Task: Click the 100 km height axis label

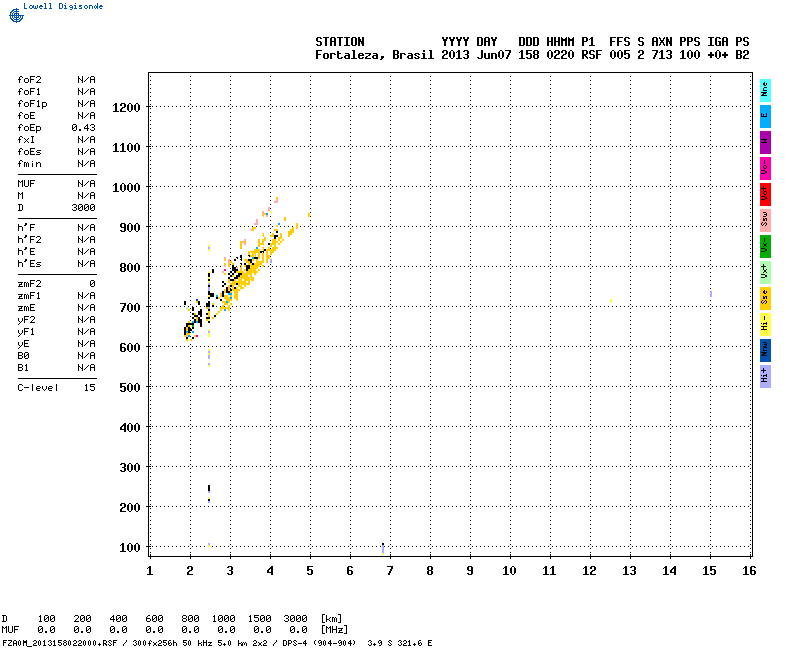Action: (x=130, y=547)
